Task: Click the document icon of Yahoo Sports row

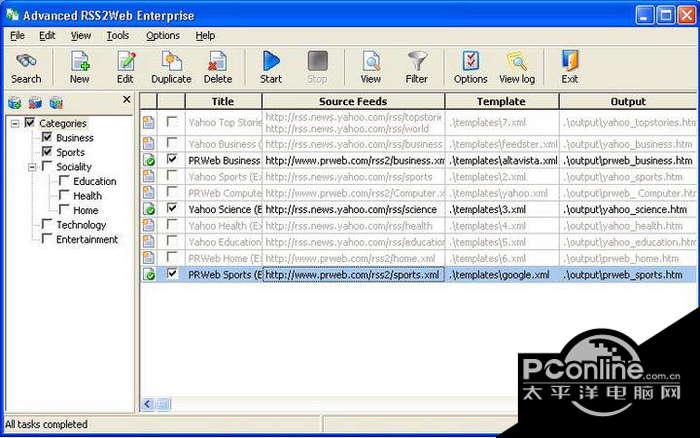Action: point(148,176)
